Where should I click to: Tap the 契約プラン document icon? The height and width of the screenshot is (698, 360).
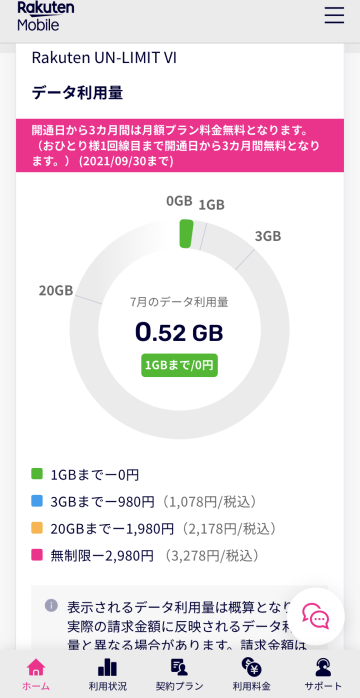[179, 667]
